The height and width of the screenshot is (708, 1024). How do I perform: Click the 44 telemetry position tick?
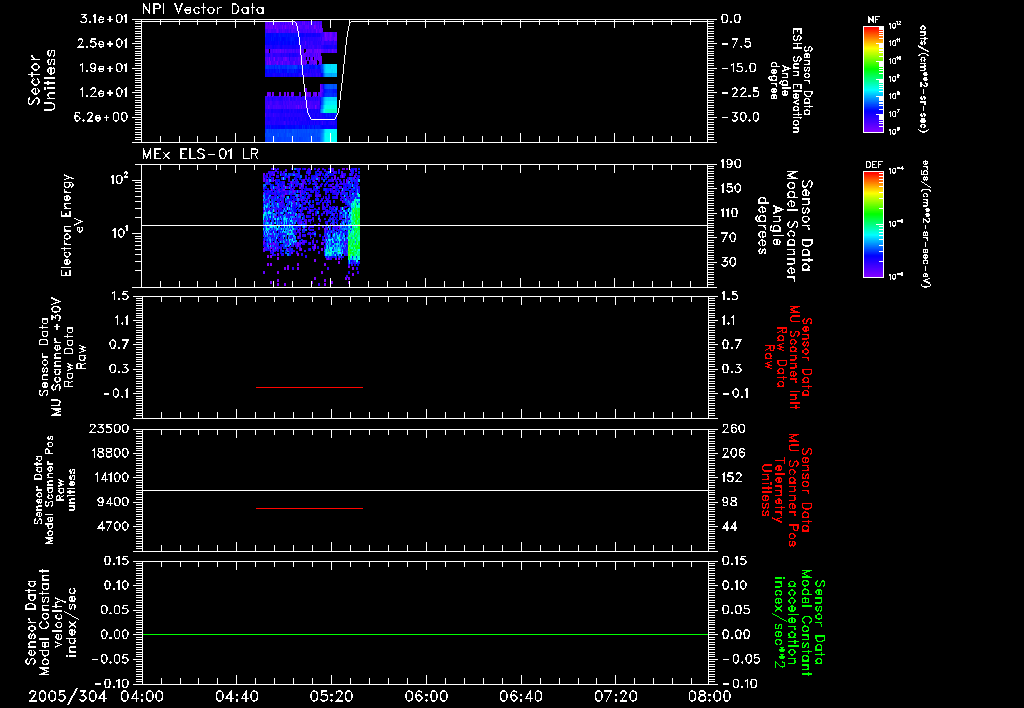[x=729, y=527]
